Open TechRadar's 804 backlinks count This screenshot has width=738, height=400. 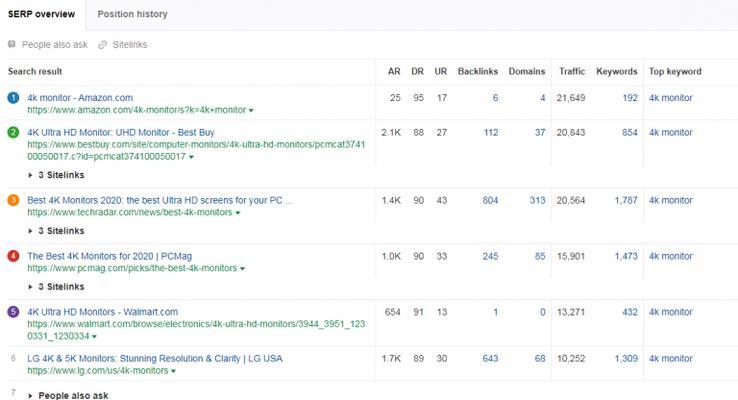click(x=490, y=200)
